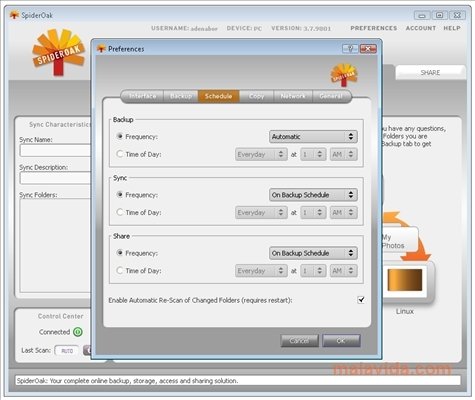Click the USERNAME label in header
This screenshot has height=400, width=475.
(170, 28)
